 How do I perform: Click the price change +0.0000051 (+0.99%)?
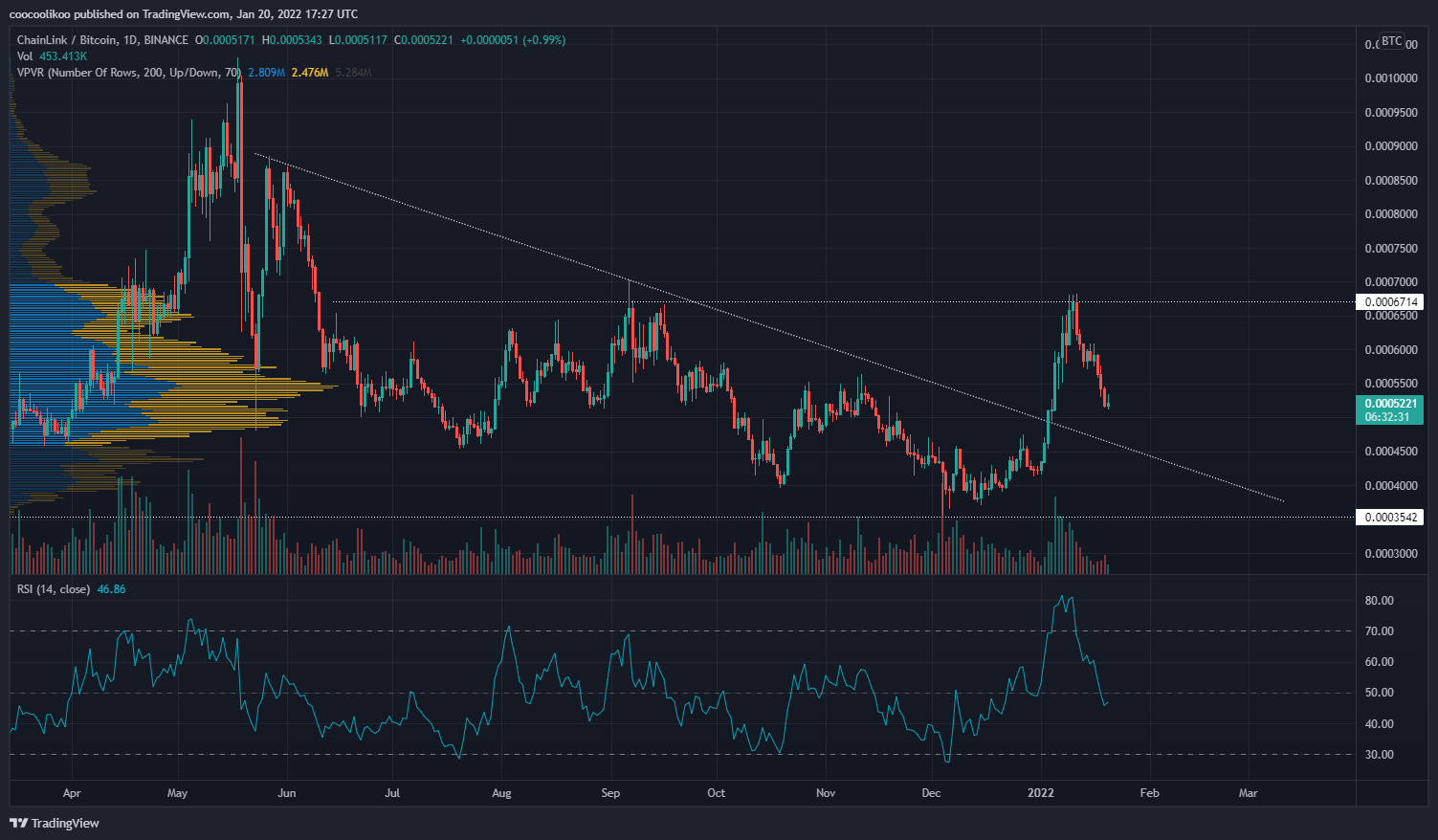pos(513,40)
